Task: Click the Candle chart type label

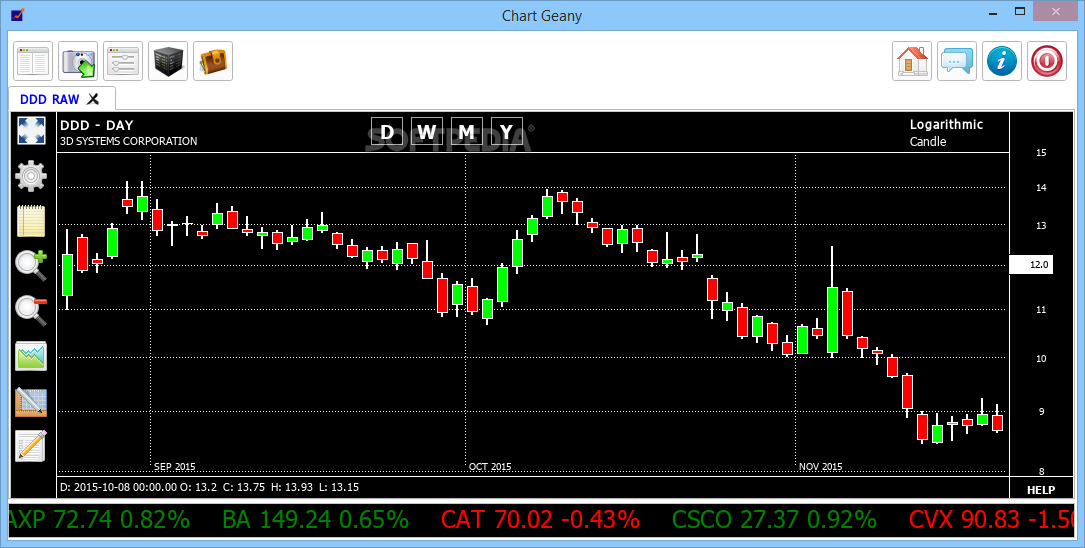Action: click(928, 141)
